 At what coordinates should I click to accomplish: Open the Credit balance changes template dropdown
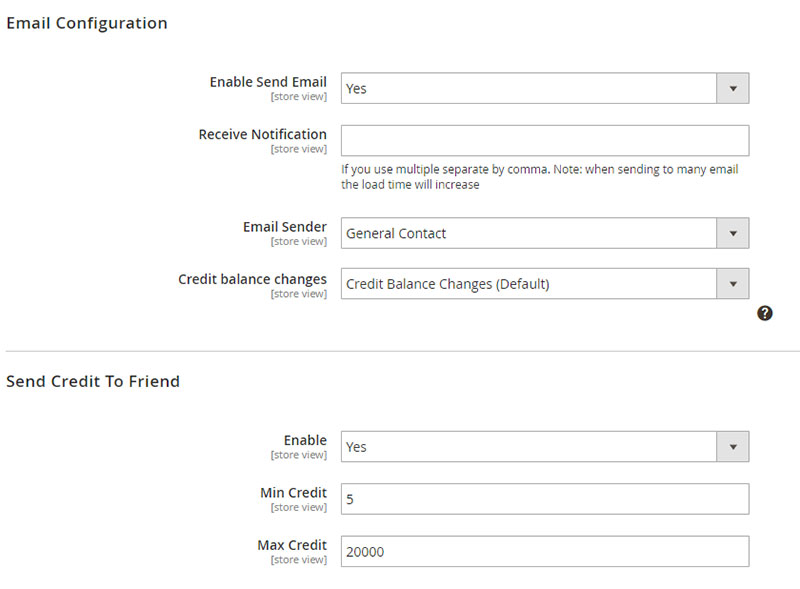[545, 284]
